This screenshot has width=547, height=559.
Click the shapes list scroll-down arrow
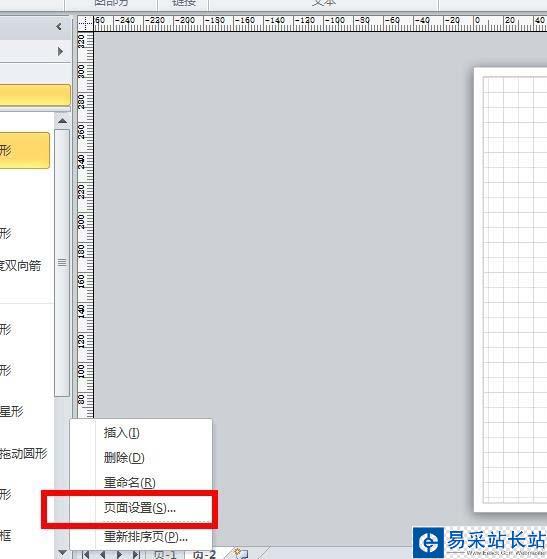coord(62,553)
